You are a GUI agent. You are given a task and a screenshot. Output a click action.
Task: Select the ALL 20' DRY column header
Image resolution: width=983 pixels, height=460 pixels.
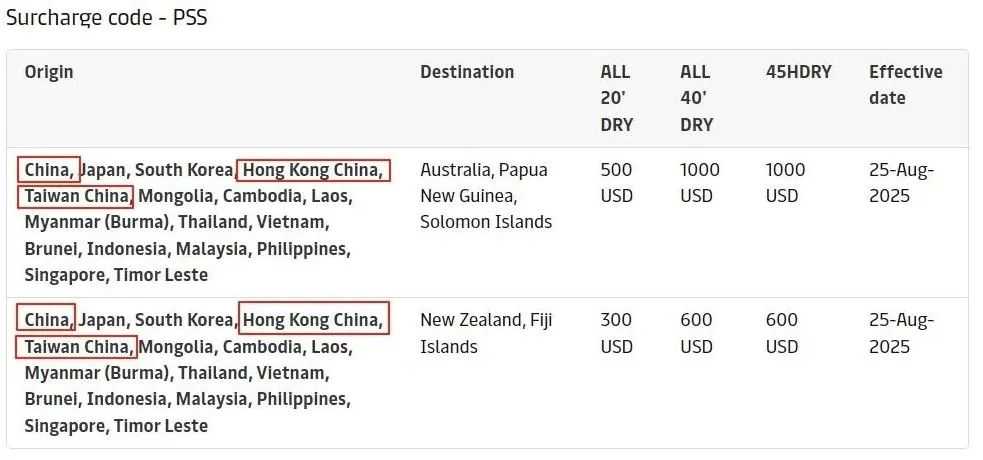[616, 98]
